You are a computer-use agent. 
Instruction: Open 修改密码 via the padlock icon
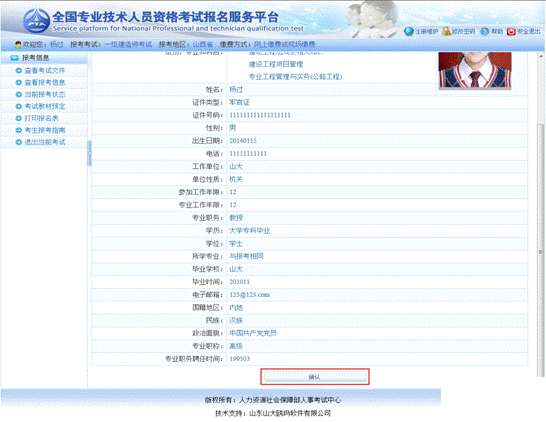click(x=446, y=31)
